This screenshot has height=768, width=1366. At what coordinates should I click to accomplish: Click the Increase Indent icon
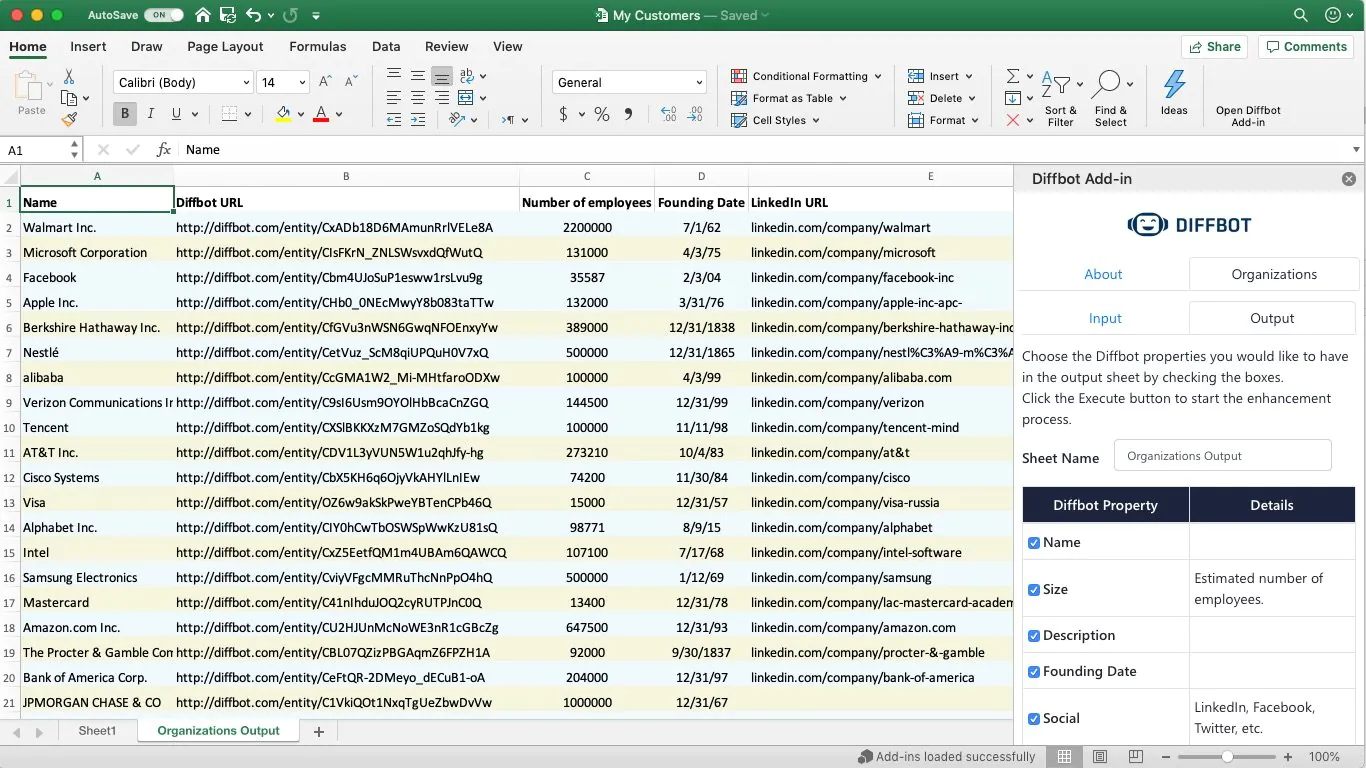point(417,120)
